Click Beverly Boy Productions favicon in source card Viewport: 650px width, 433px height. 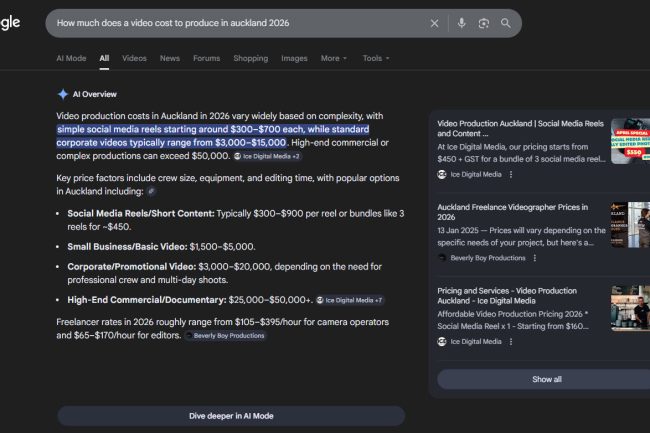[442, 258]
